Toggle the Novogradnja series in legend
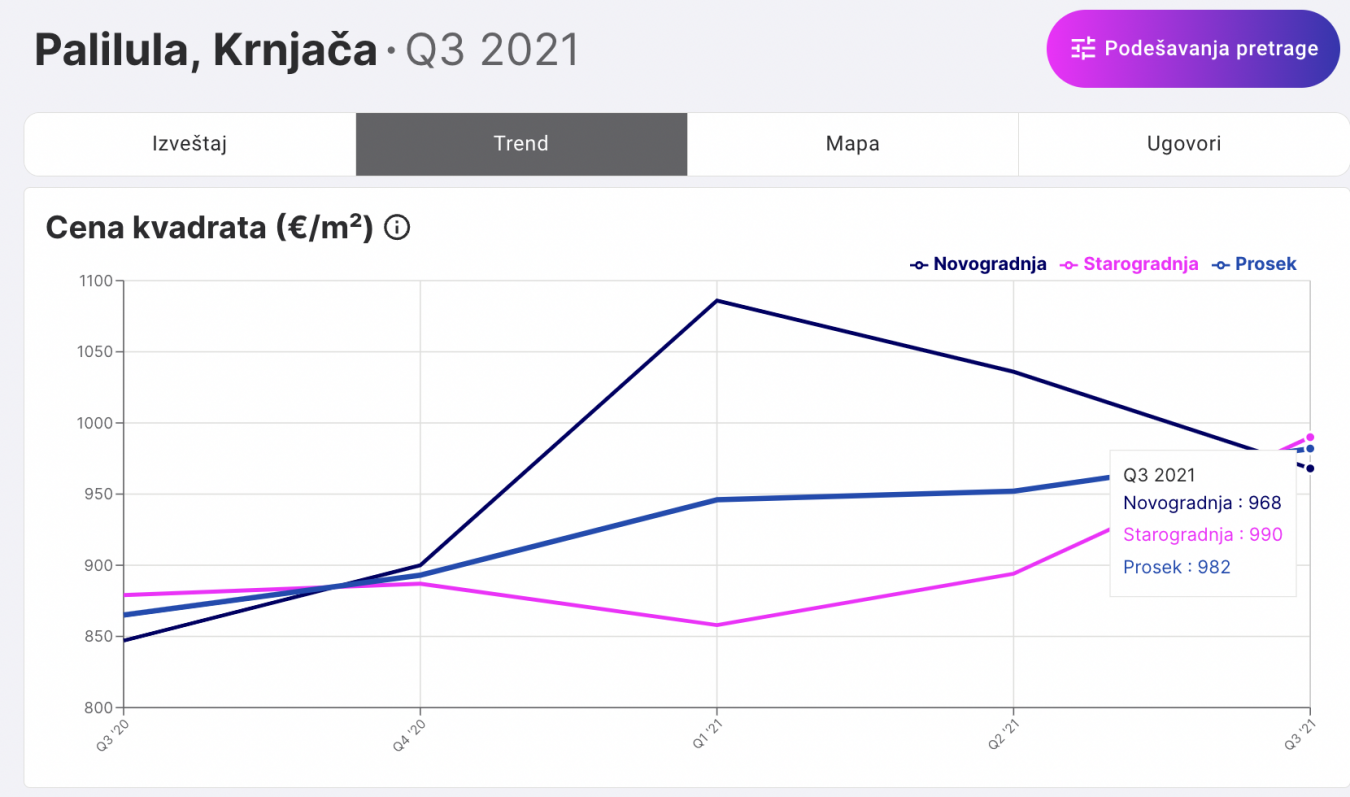Image resolution: width=1350 pixels, height=797 pixels. [990, 265]
